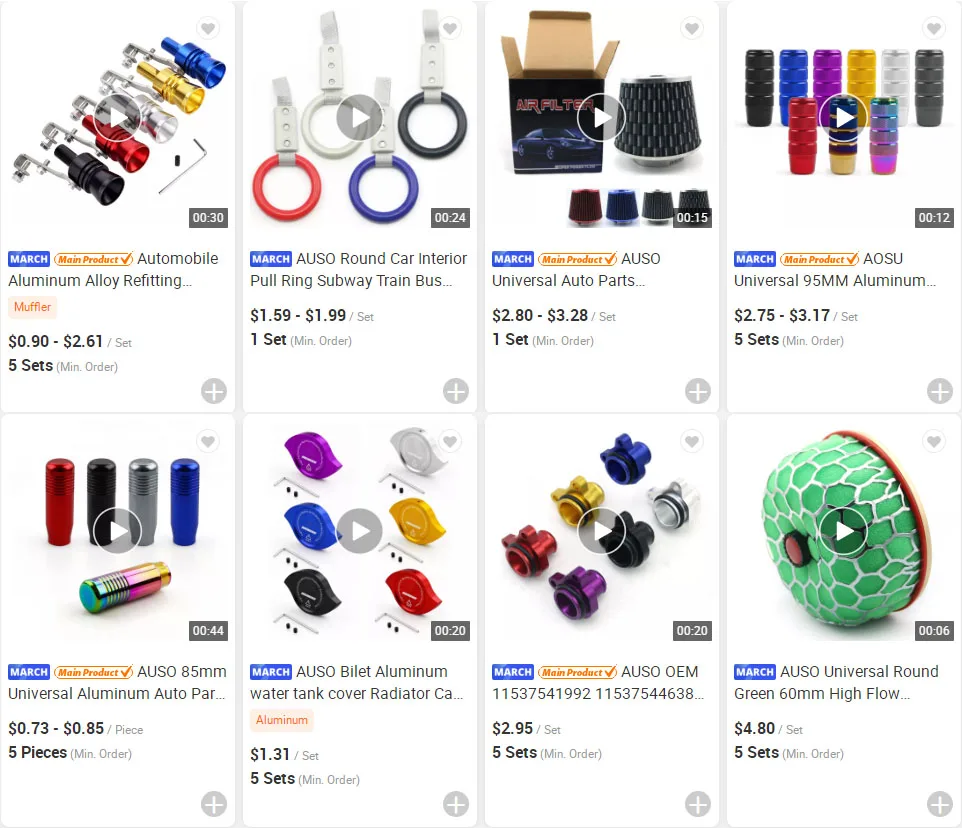Screen dimensions: 962x828
Task: Click plus icon on AUSO OEM 11537541992 card
Action: (x=698, y=804)
